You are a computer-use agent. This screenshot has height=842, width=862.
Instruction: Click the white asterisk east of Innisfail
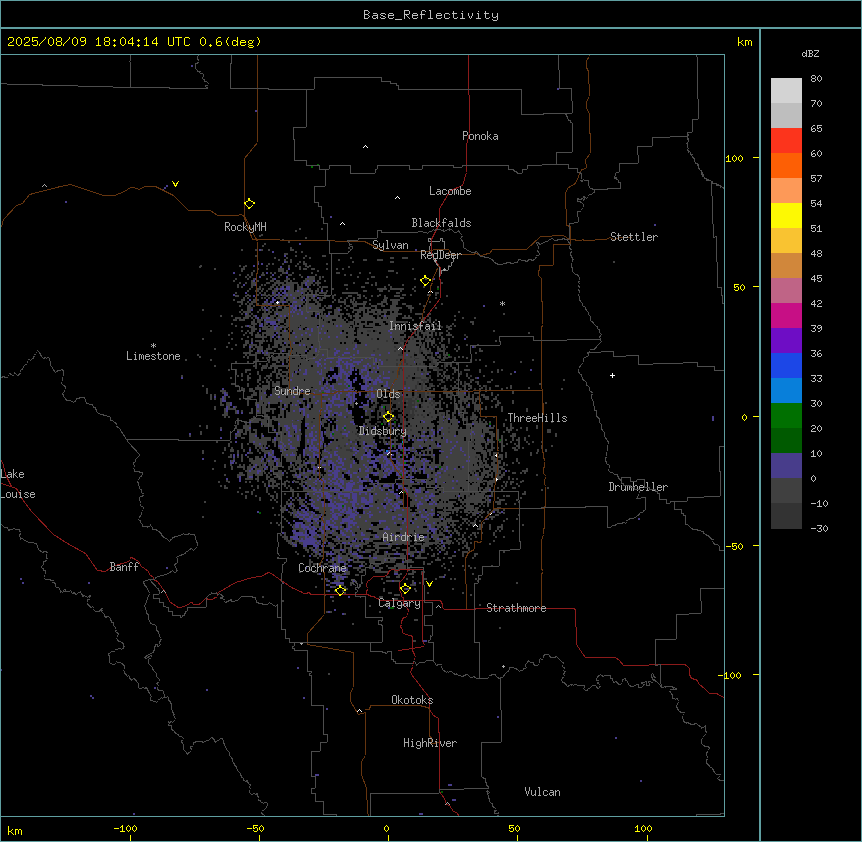502,303
